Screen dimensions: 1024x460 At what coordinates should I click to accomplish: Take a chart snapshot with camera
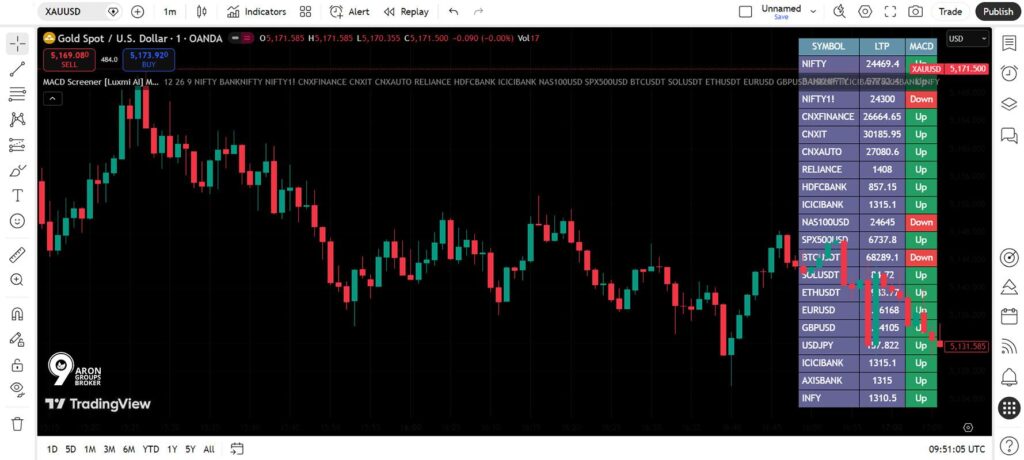pos(916,11)
